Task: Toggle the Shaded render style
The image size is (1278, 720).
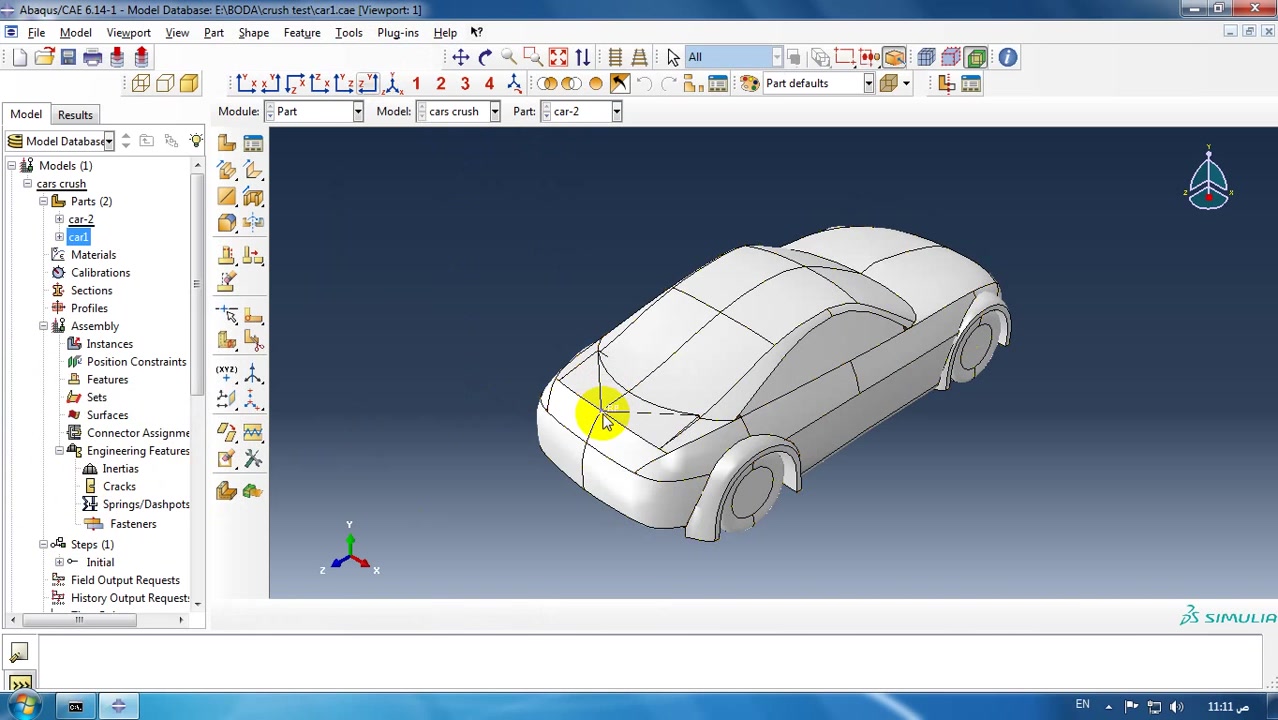Action: click(x=189, y=84)
